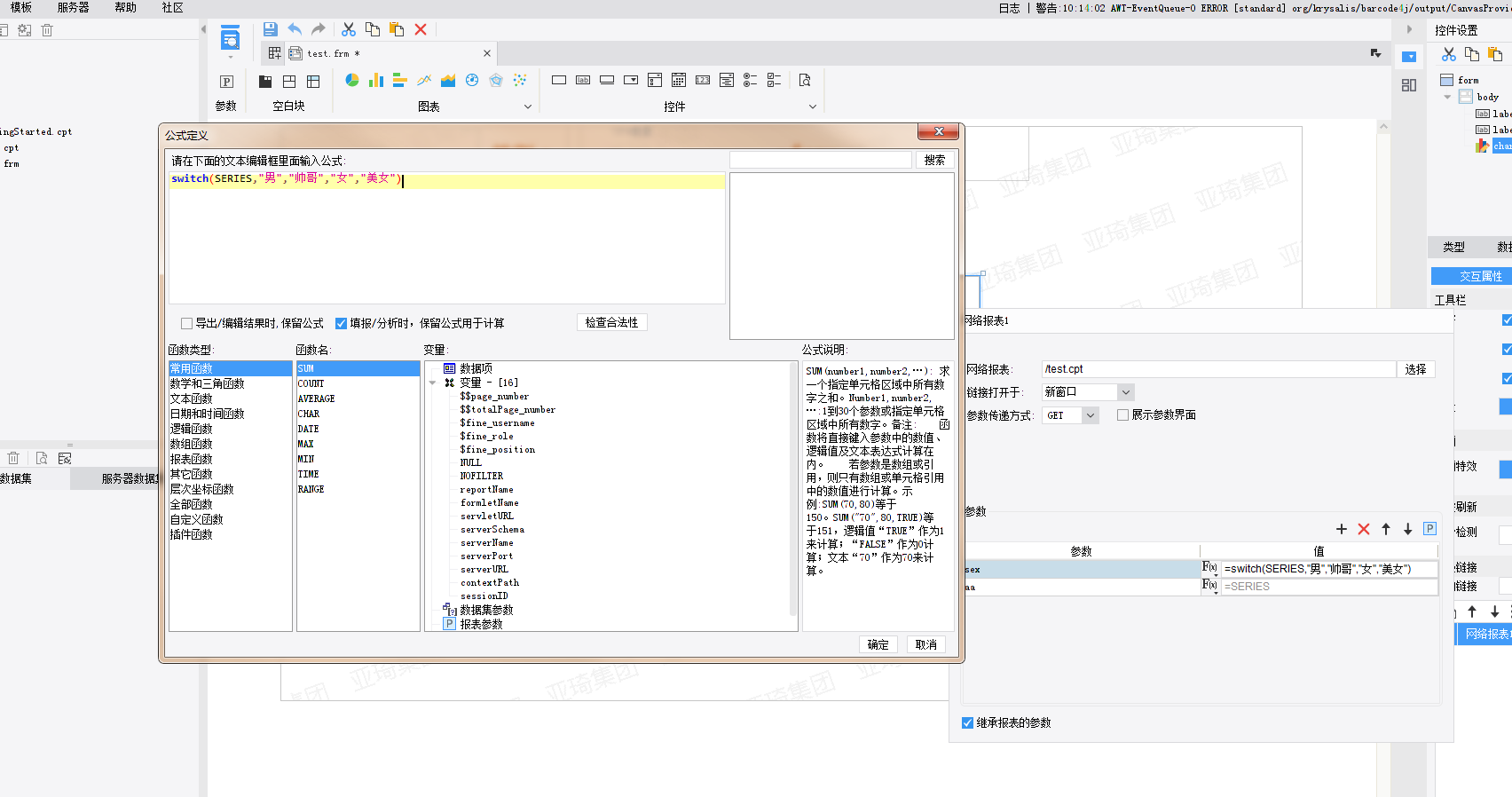The image size is (1512, 797).
Task: Add the radio button group widget
Action: click(751, 80)
